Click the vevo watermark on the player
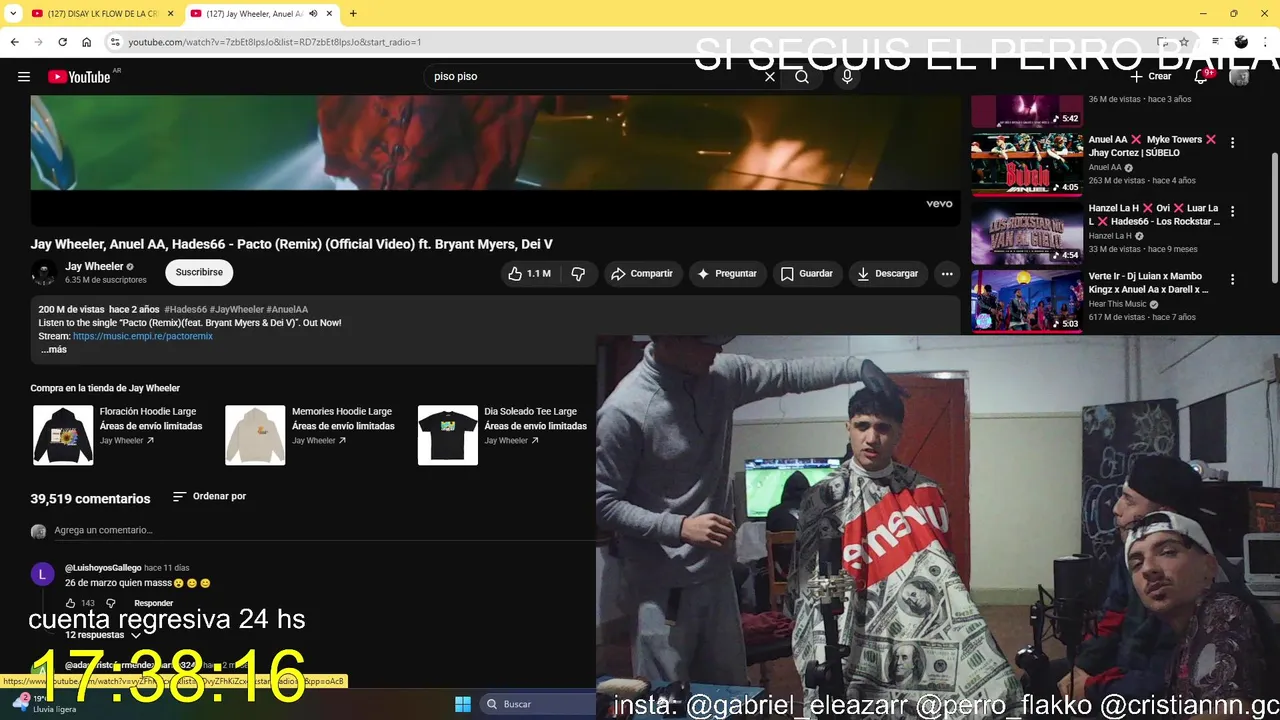 [x=939, y=204]
